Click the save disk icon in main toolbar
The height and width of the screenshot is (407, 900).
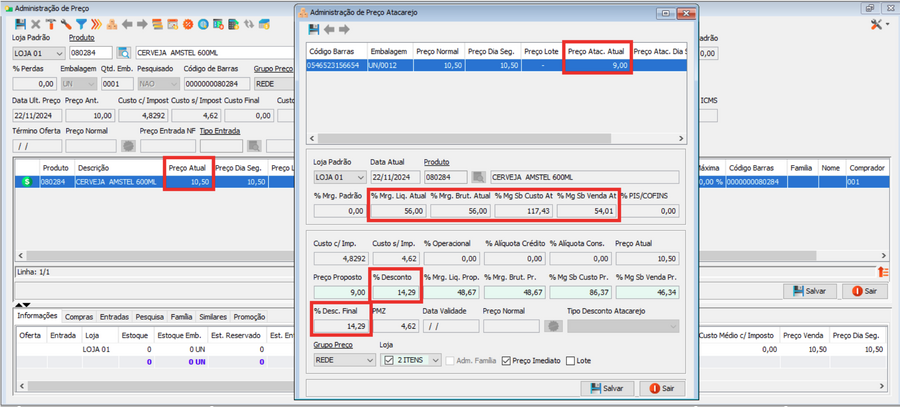(19, 23)
